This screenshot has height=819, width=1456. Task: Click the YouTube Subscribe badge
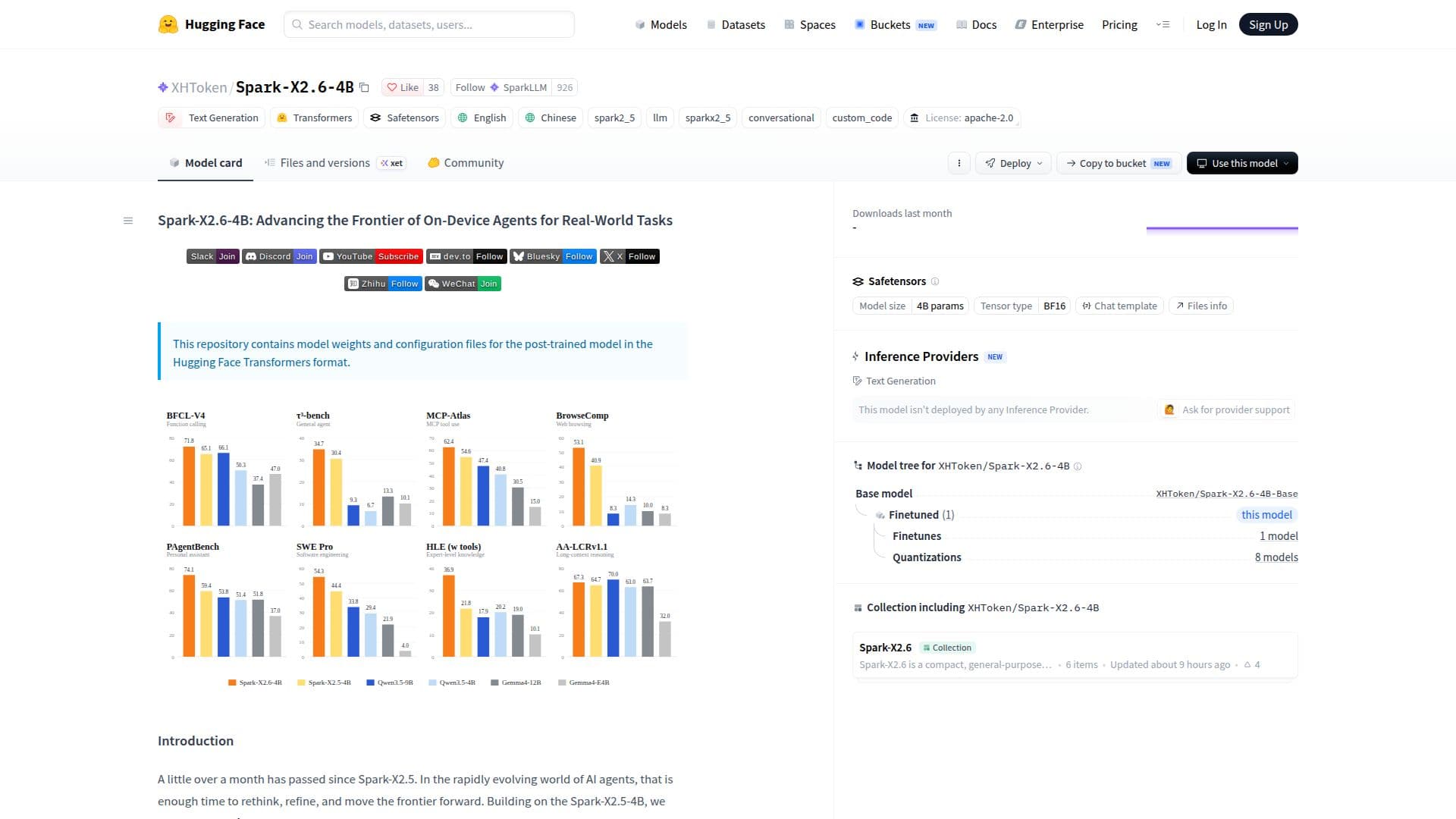(371, 256)
